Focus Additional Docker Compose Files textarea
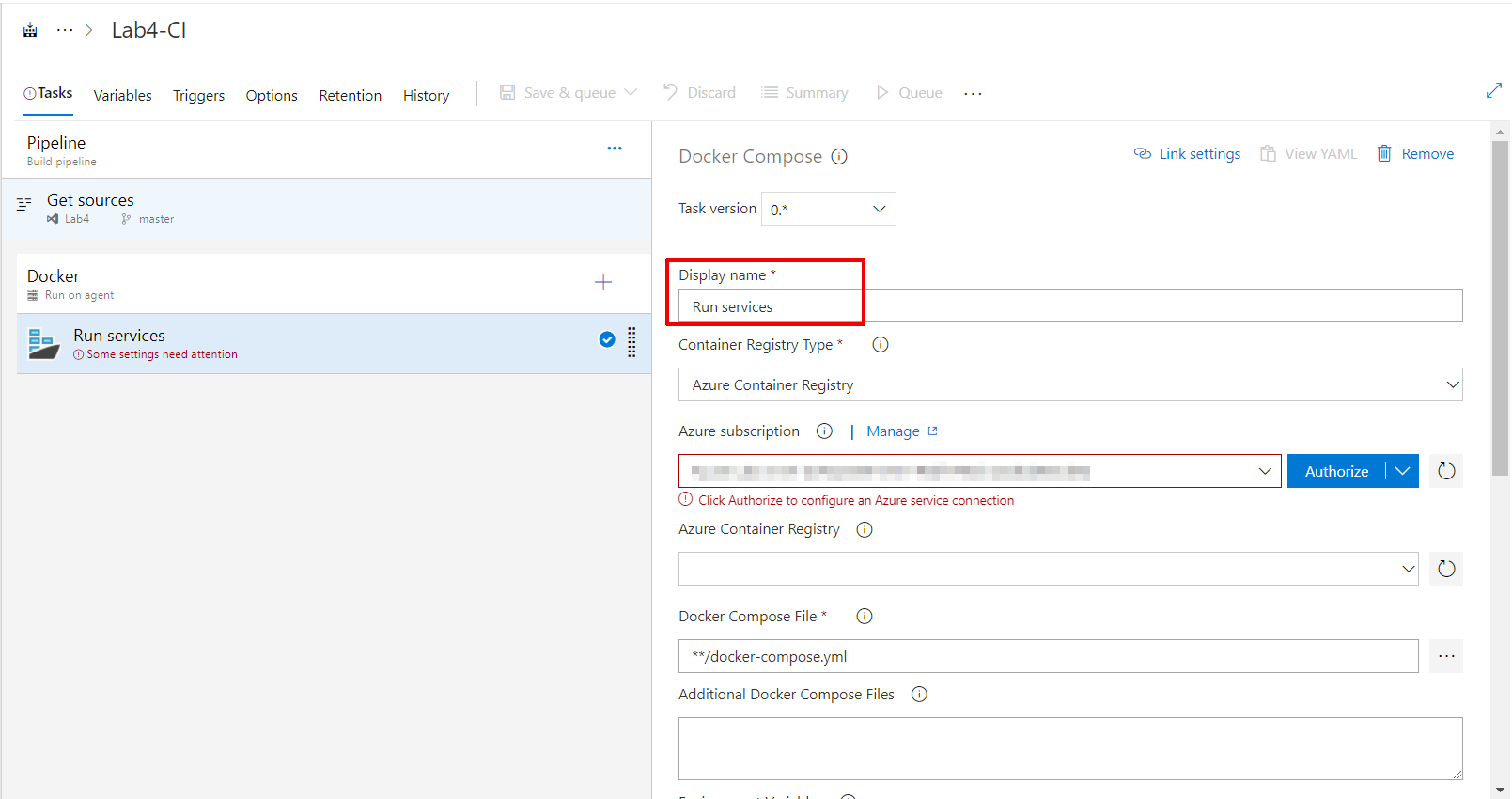Screen dimensions: 1512x799 1070,748
